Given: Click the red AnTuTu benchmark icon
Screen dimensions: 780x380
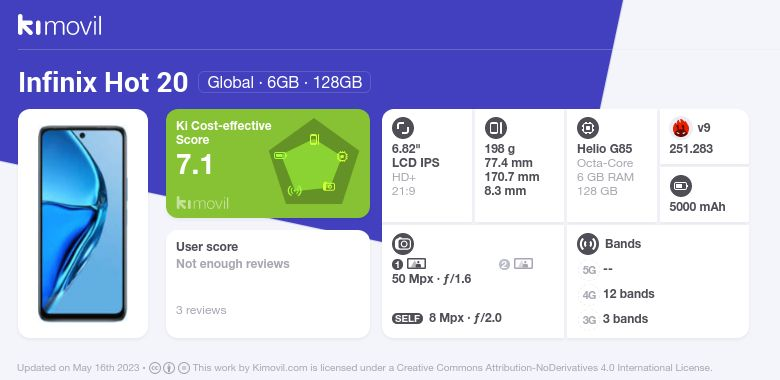Looking at the screenshot, I should (680, 128).
